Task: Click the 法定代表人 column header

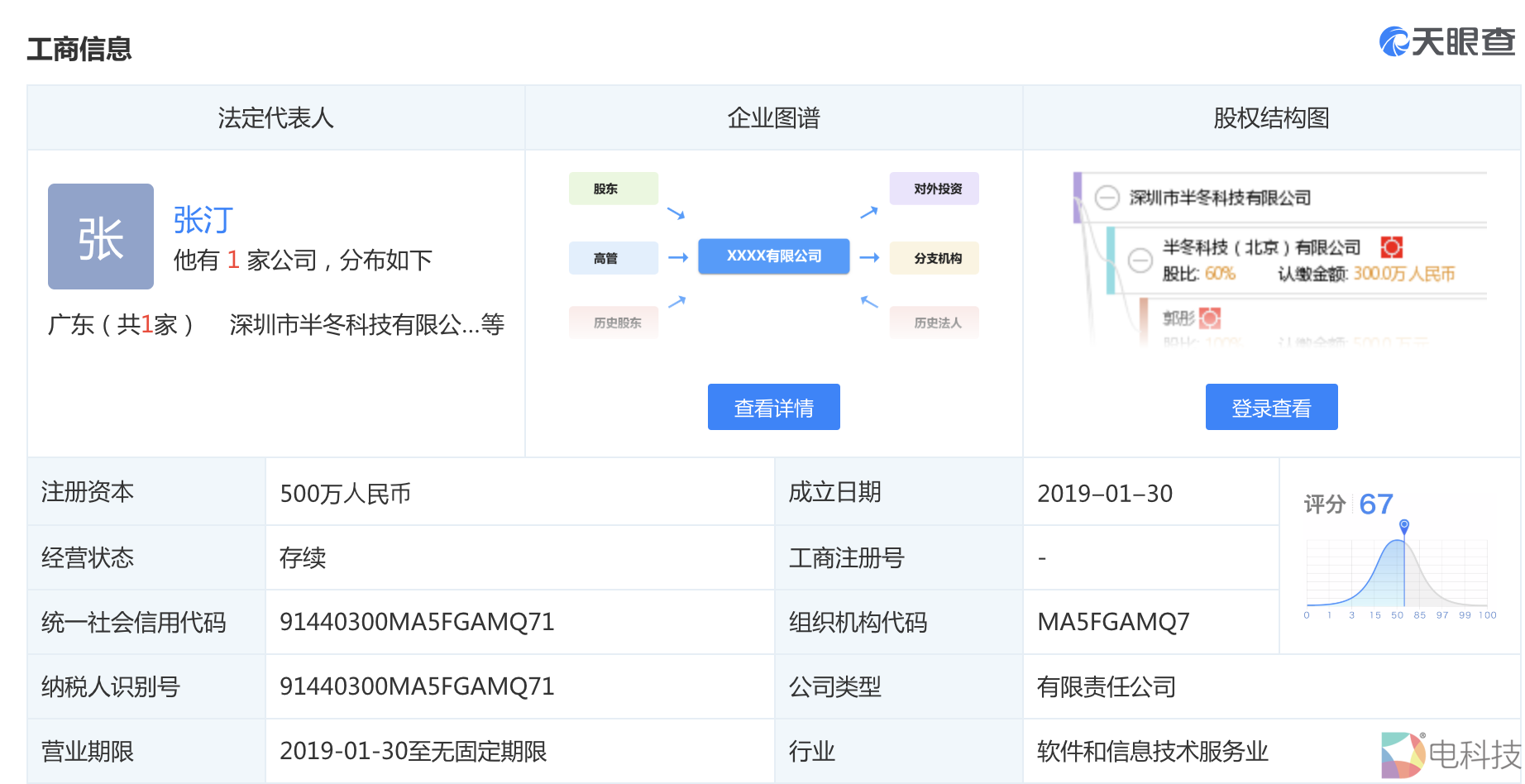Action: tap(275, 117)
